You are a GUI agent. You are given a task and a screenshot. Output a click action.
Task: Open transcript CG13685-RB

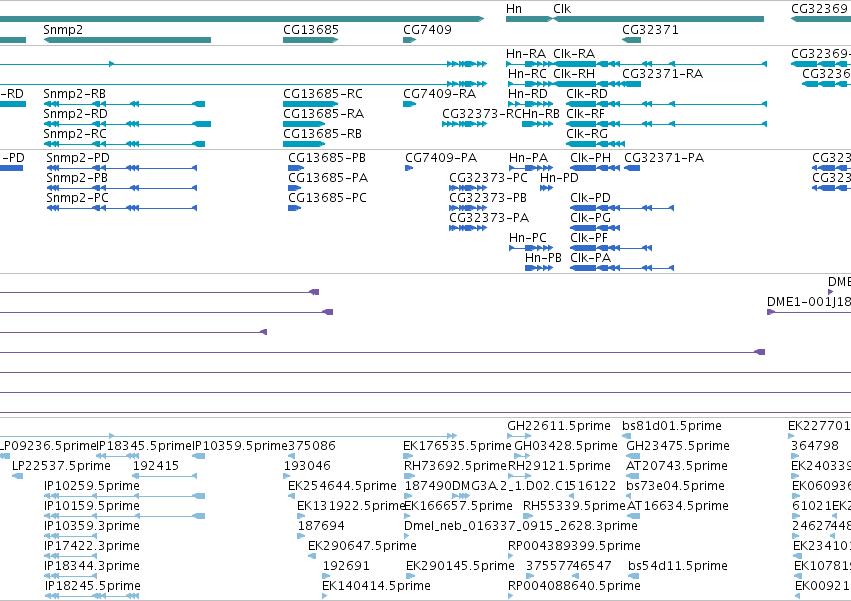(322, 134)
